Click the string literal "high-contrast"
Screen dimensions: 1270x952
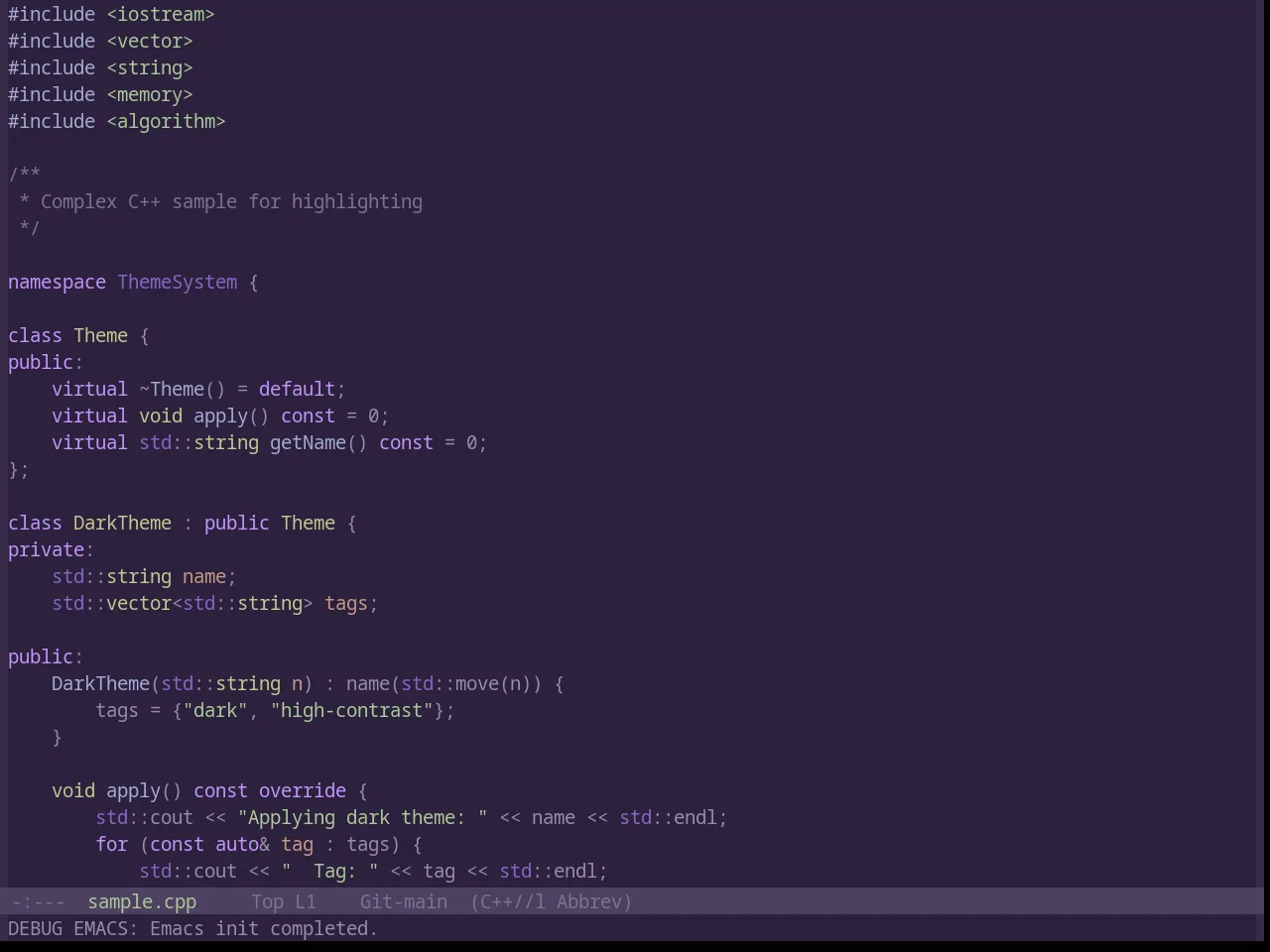click(x=351, y=710)
